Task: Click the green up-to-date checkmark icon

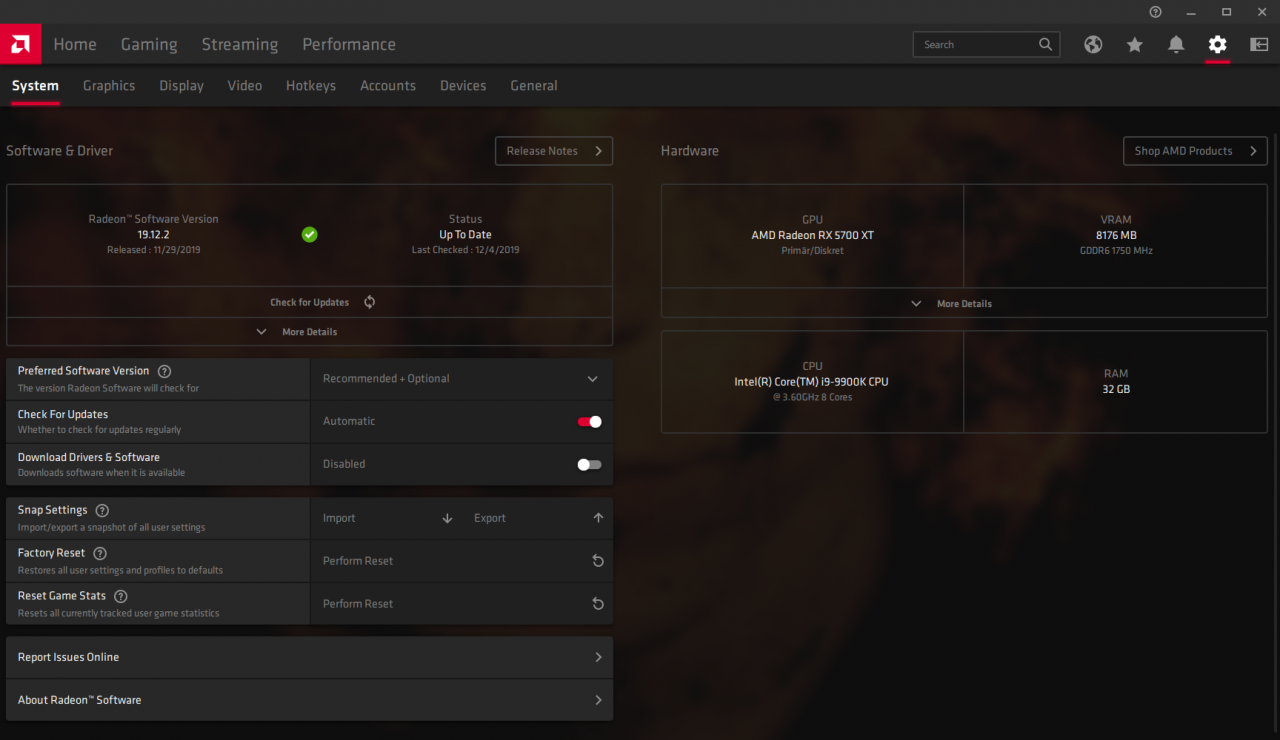Action: pos(310,234)
